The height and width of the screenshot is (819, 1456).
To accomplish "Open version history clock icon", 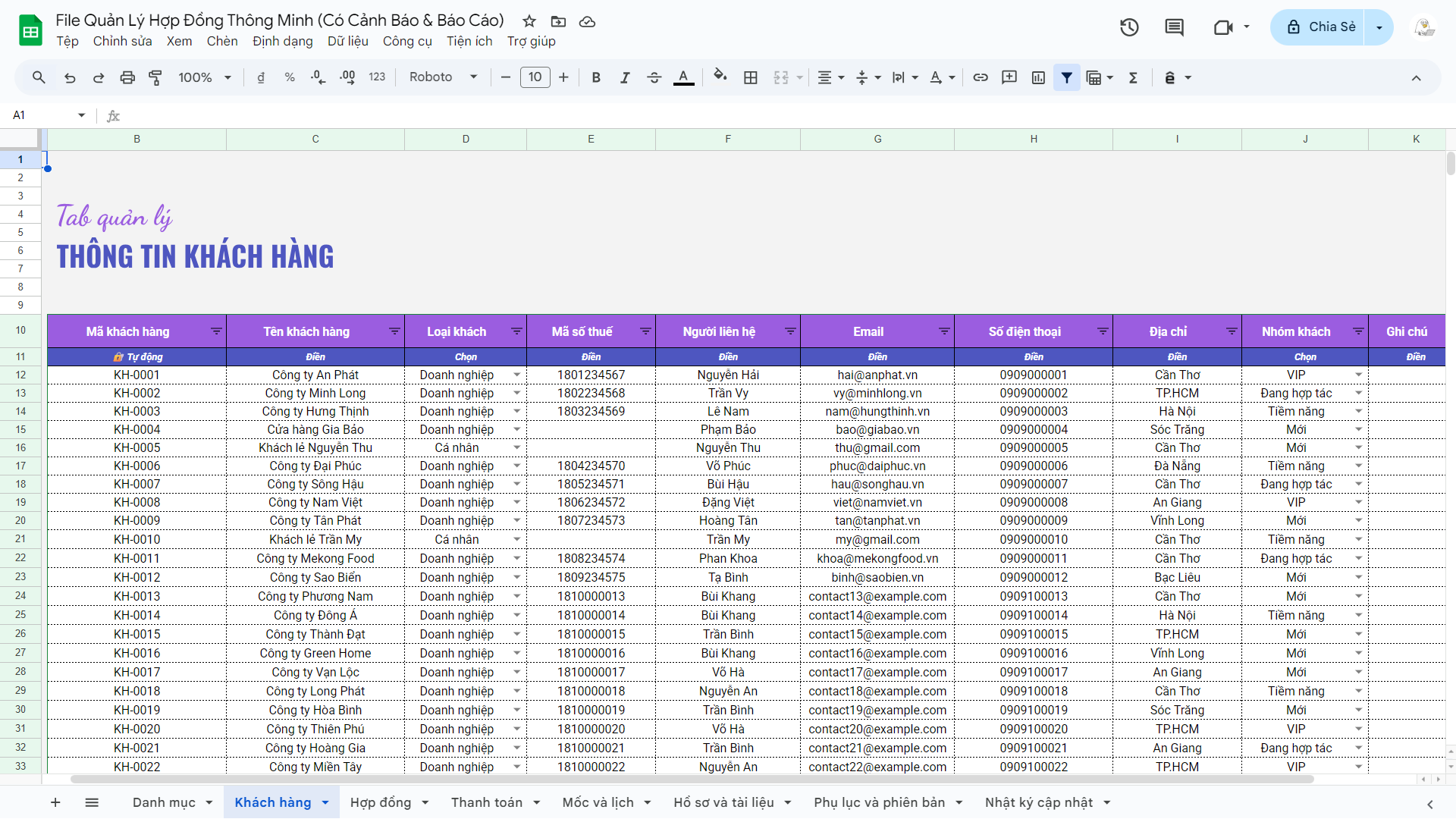I will click(1129, 27).
